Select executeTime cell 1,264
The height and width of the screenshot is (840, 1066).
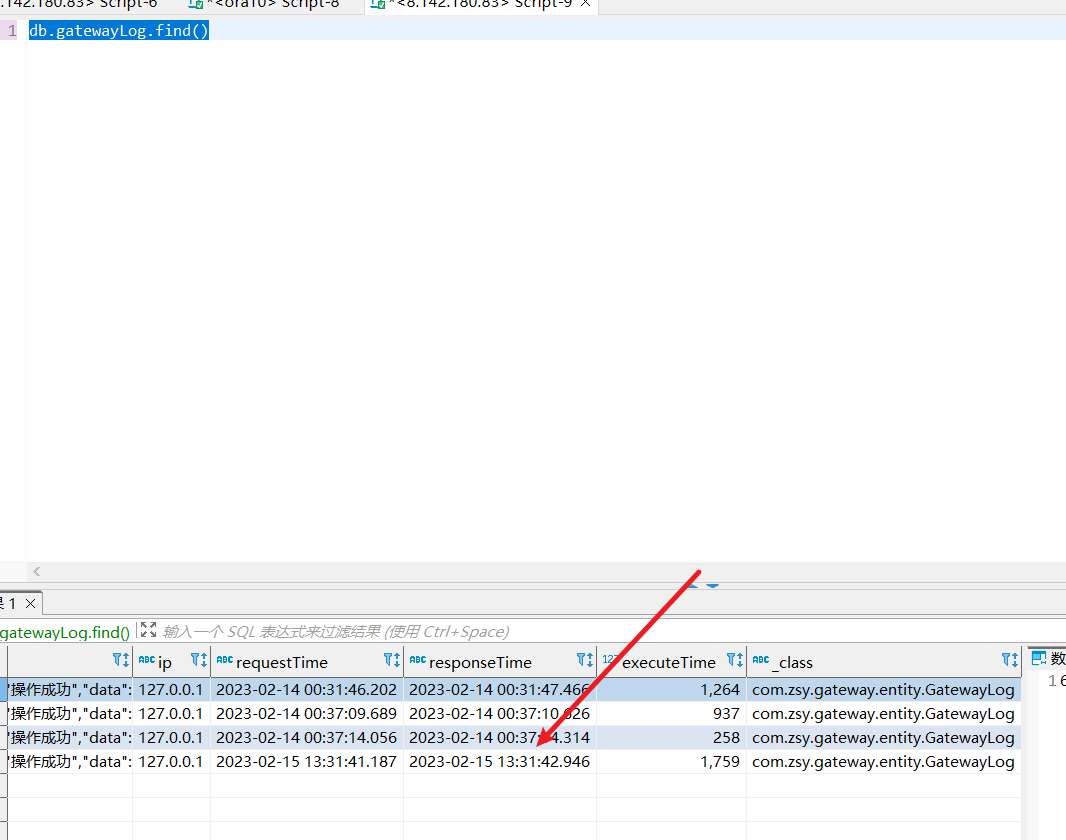tap(672, 689)
